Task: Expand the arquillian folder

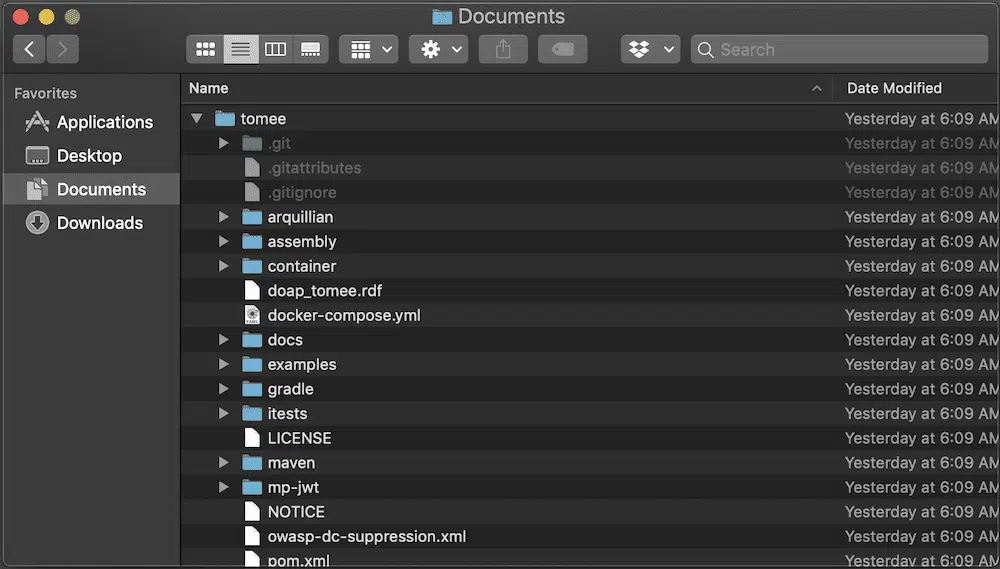Action: pyautogui.click(x=224, y=217)
